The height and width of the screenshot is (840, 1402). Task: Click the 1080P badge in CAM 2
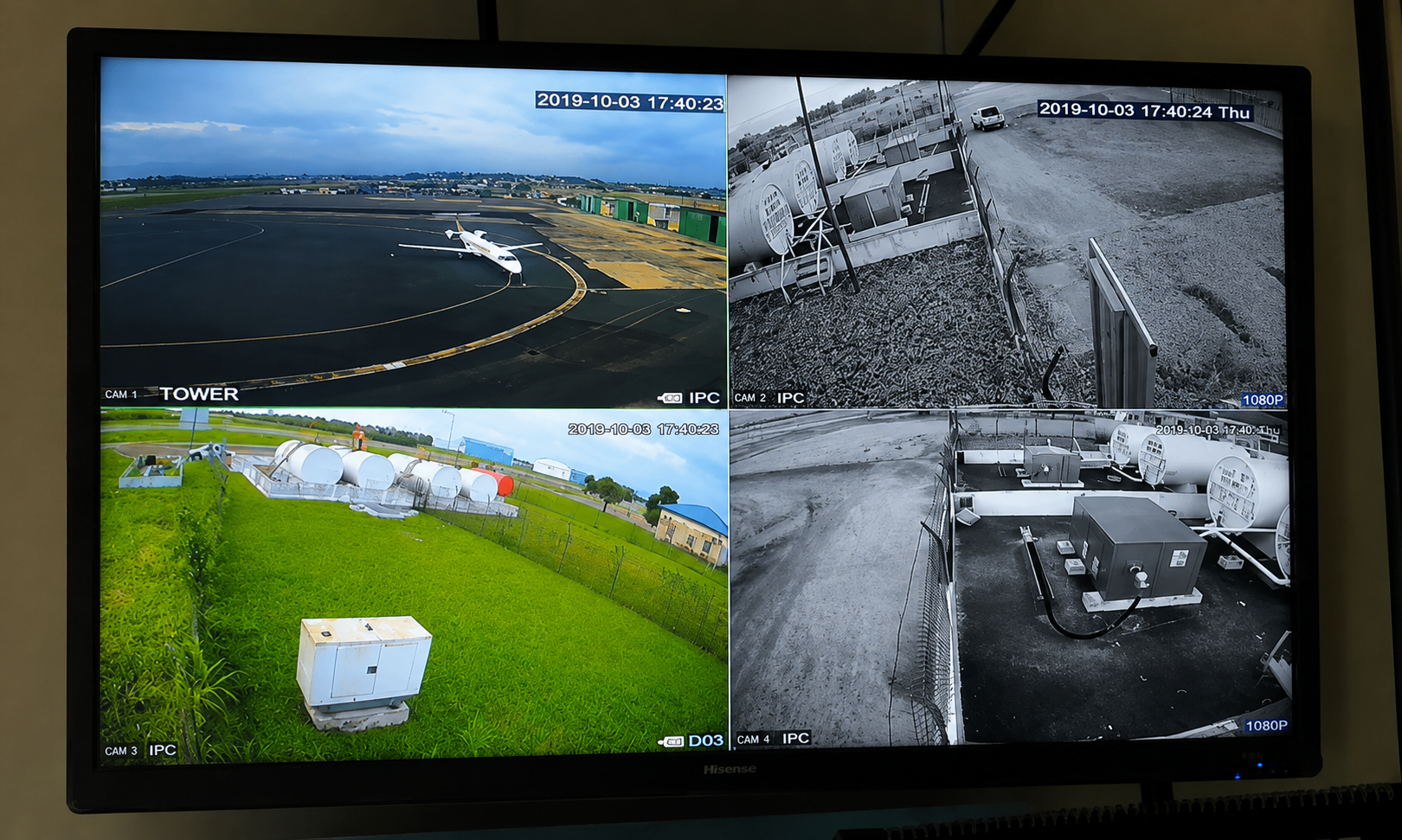click(1263, 400)
